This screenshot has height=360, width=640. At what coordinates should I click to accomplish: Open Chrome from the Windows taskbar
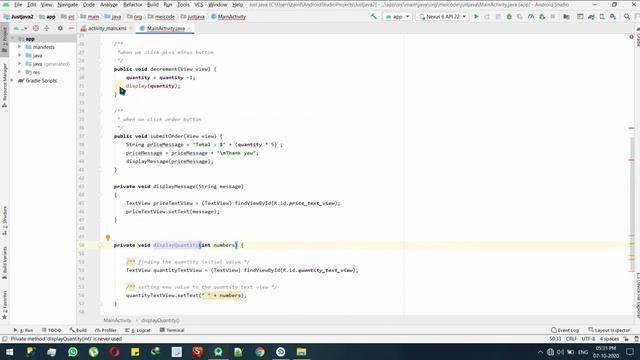pyautogui.click(x=260, y=351)
